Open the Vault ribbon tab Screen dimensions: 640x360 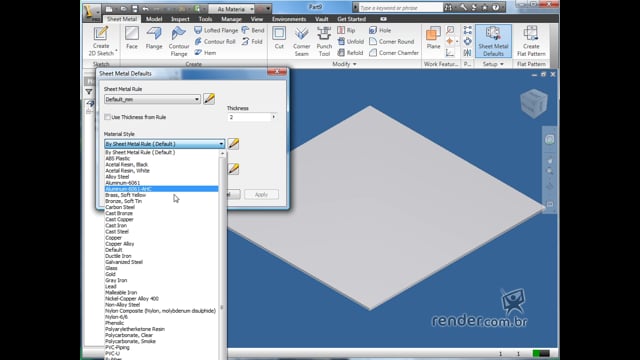322,19
